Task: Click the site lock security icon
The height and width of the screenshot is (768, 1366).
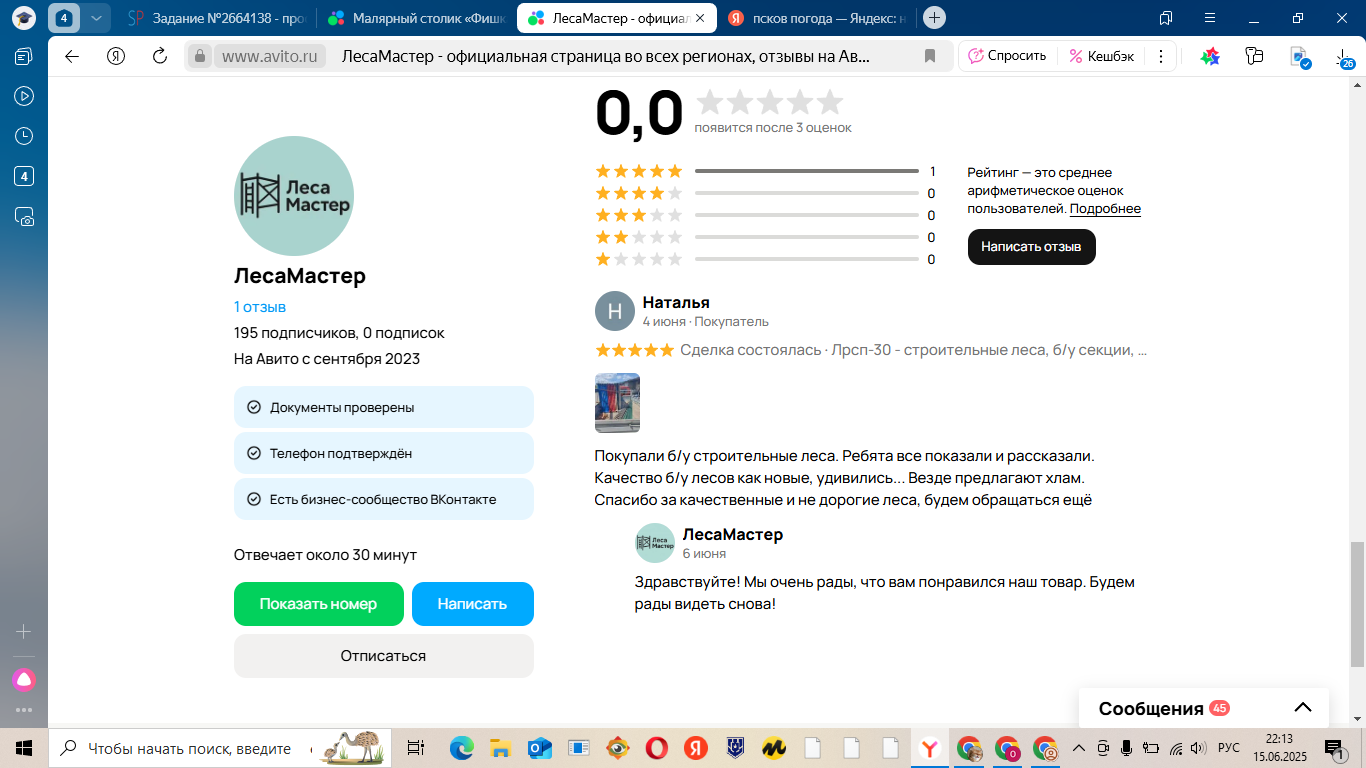Action: tap(200, 57)
